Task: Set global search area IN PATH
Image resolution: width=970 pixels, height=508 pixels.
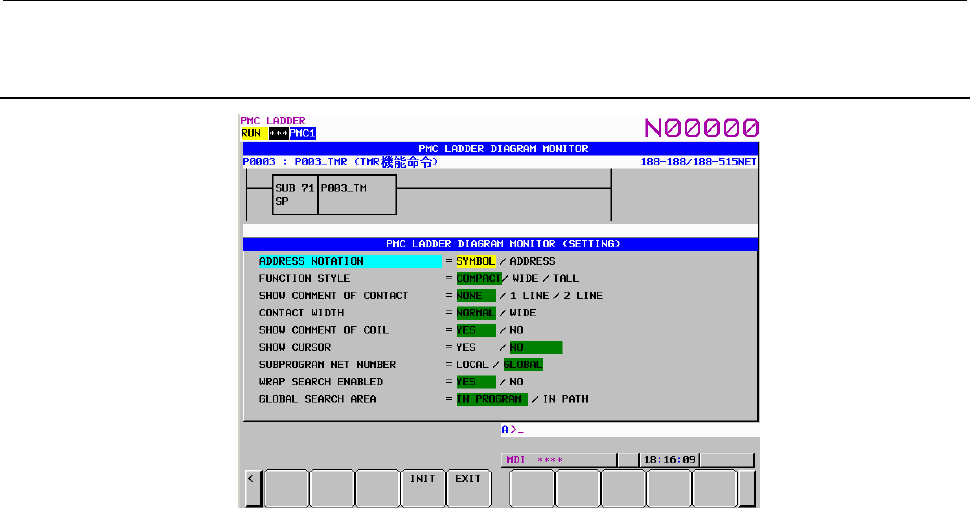Action: pos(565,400)
